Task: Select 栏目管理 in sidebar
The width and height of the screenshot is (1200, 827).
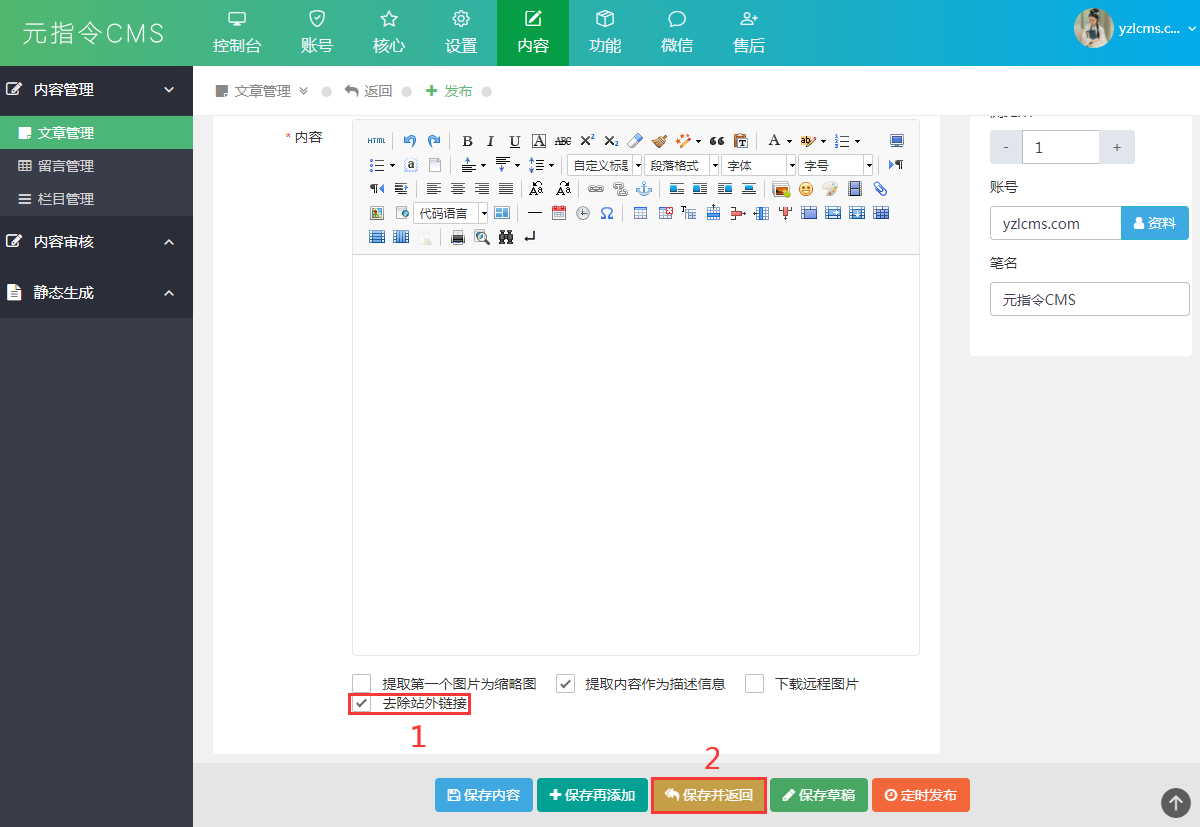Action: pyautogui.click(x=96, y=199)
